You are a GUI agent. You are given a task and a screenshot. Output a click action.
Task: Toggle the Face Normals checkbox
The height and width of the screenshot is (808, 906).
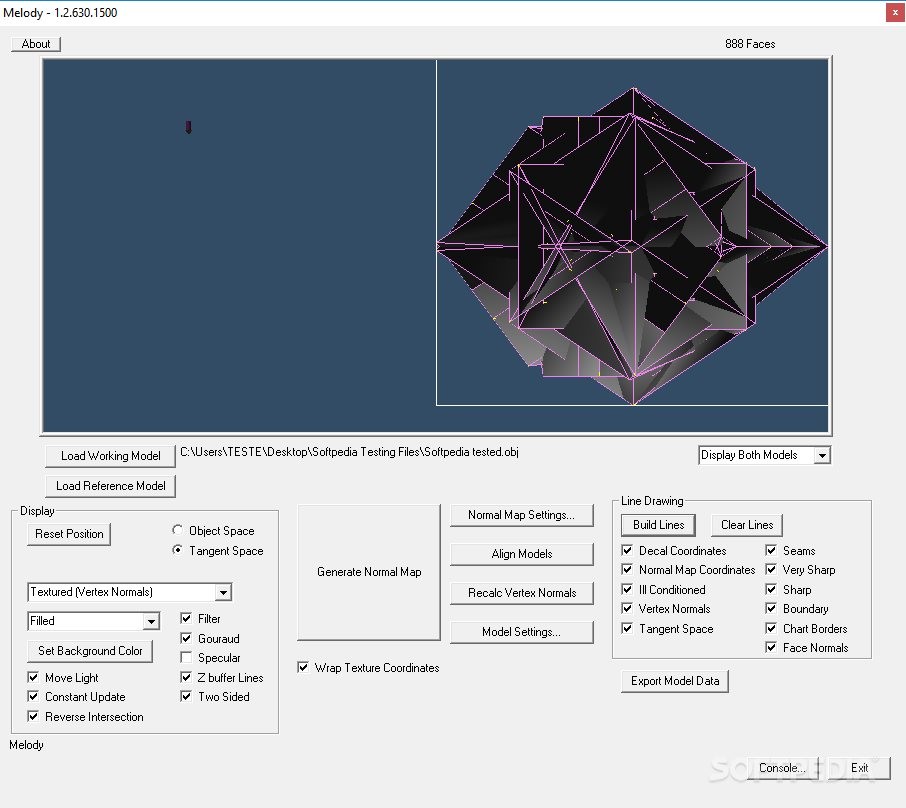[771, 647]
